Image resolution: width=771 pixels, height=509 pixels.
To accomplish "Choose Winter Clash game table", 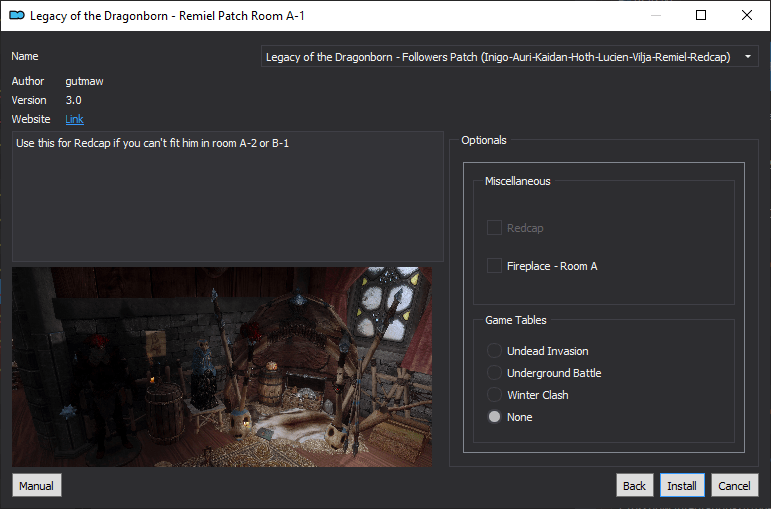I will [x=494, y=395].
